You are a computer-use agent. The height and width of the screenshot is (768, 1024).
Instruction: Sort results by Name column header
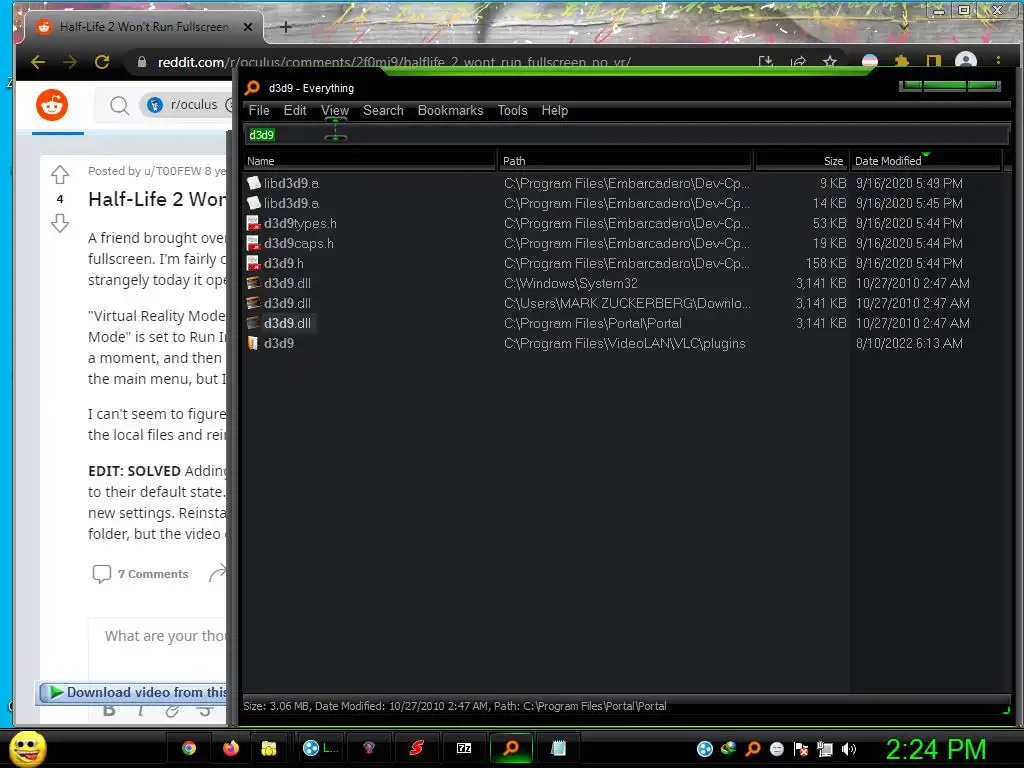point(370,161)
